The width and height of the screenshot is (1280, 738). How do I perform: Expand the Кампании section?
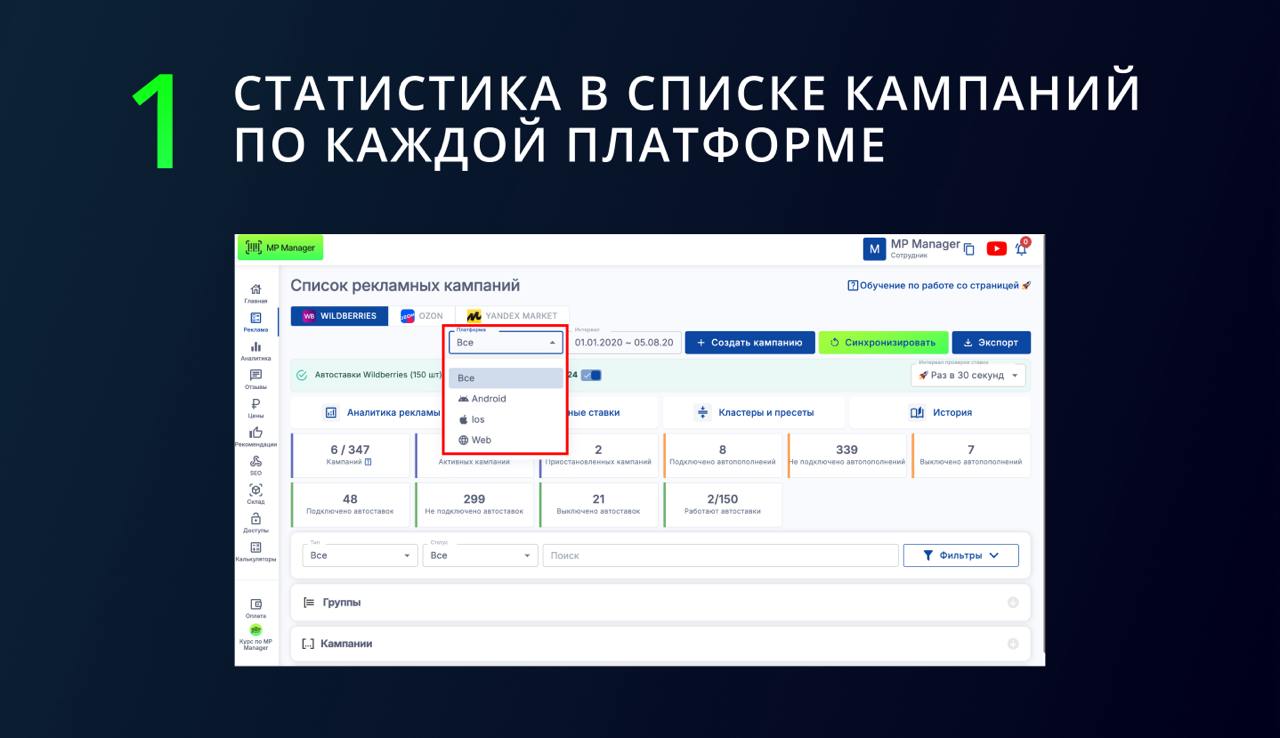pyautogui.click(x=660, y=644)
